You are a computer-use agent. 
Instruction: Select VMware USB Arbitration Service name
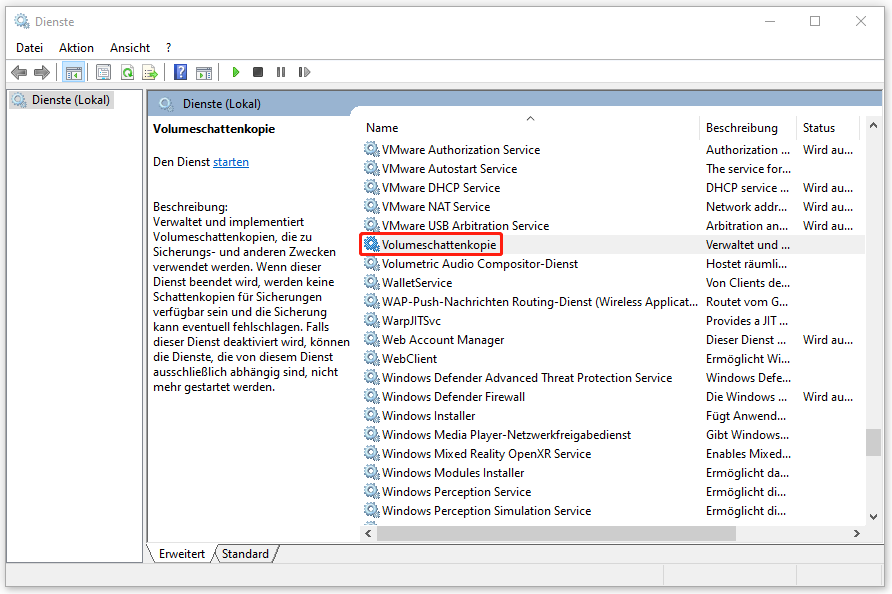(465, 226)
